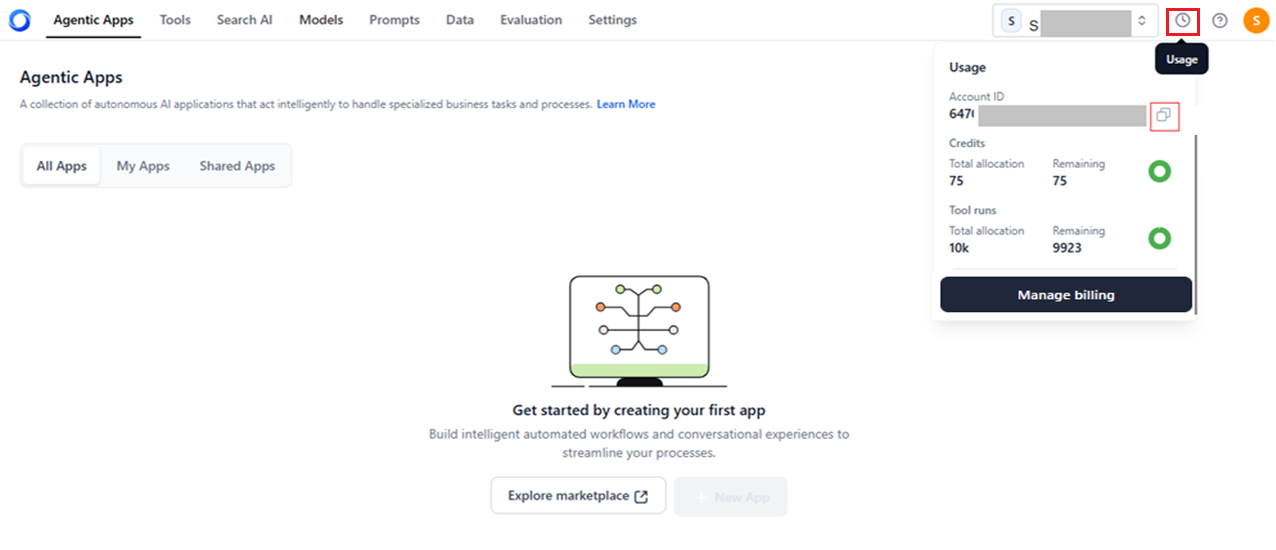The image size is (1276, 550).
Task: Select the Shared Apps tab
Action: click(x=237, y=166)
